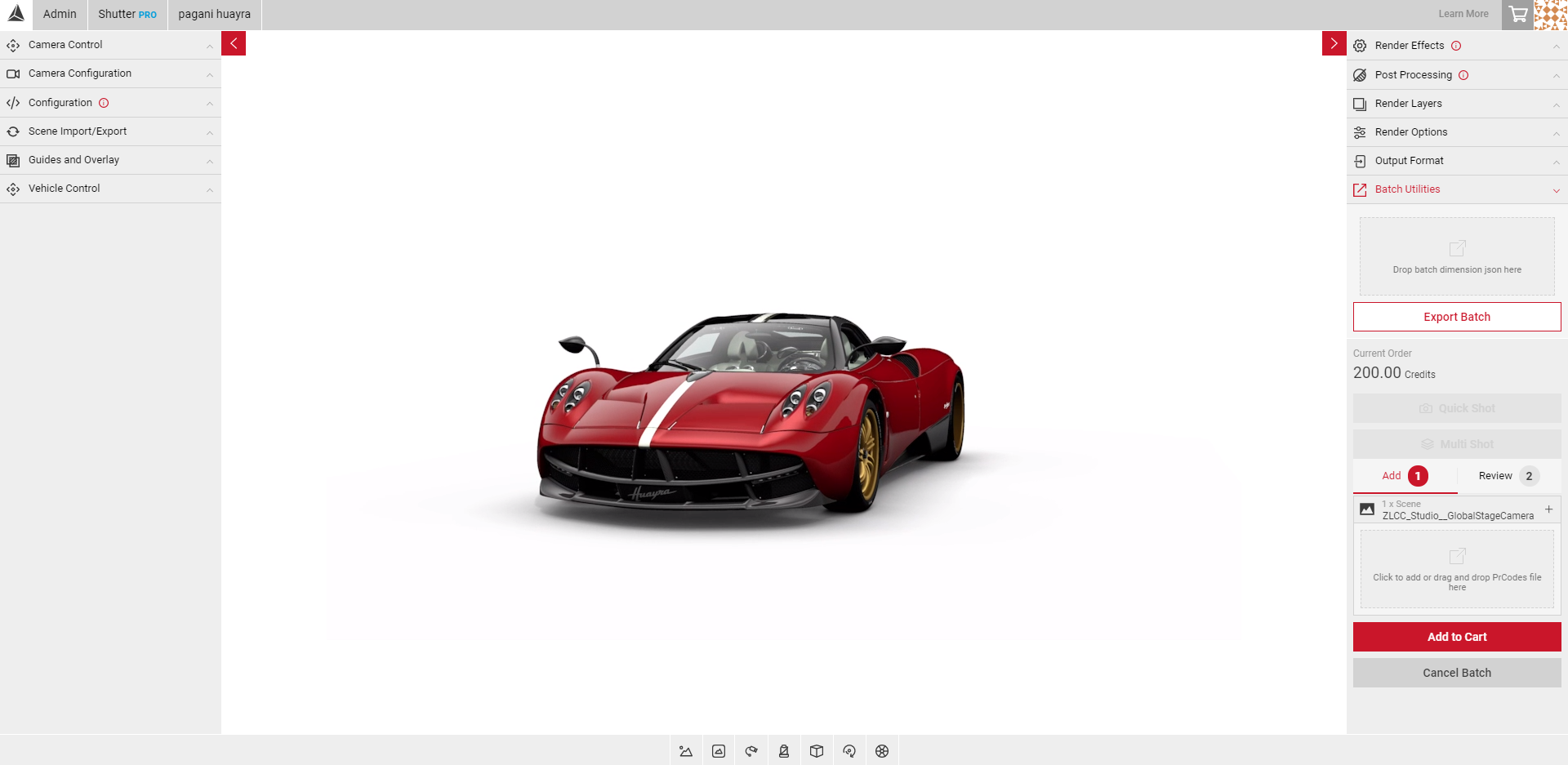Click the camera path animation icon
1568x765 pixels.
coord(751,751)
